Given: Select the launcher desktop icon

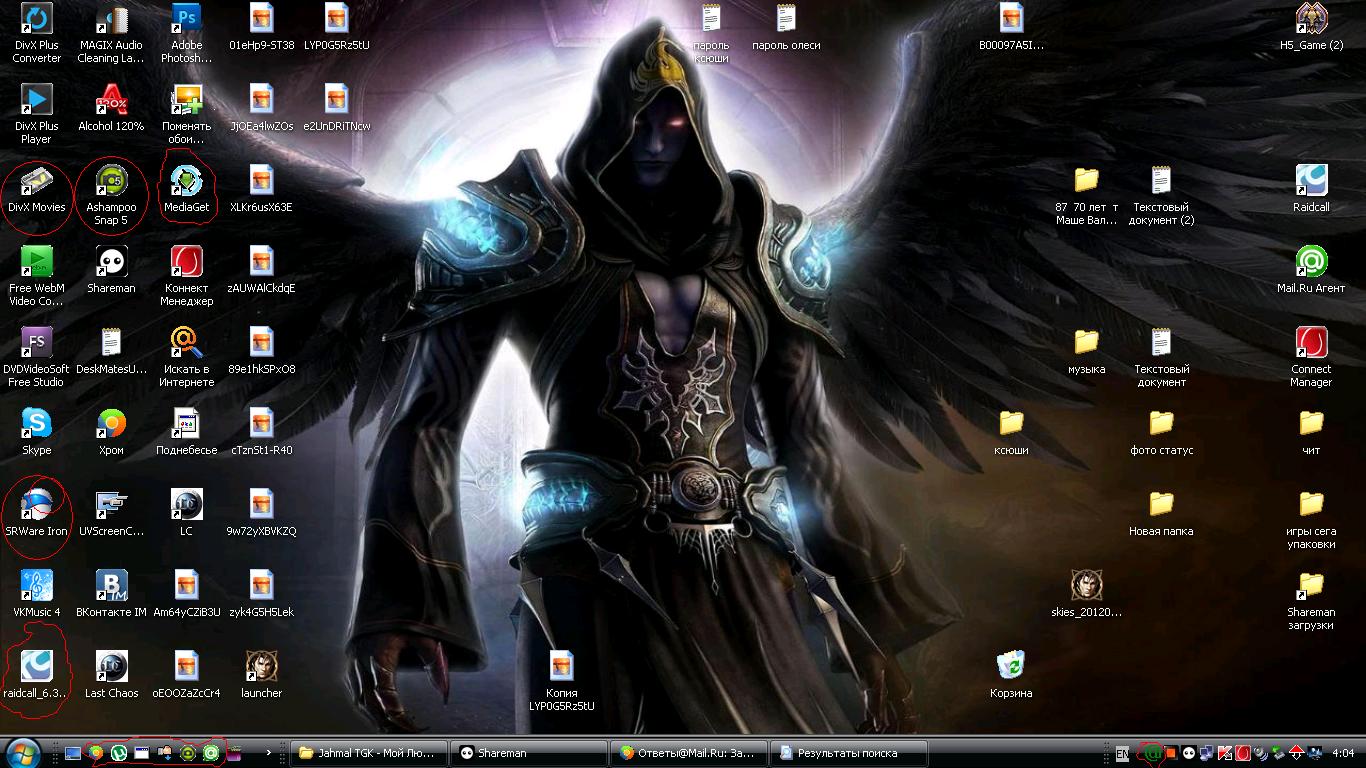Looking at the screenshot, I should pos(261,675).
